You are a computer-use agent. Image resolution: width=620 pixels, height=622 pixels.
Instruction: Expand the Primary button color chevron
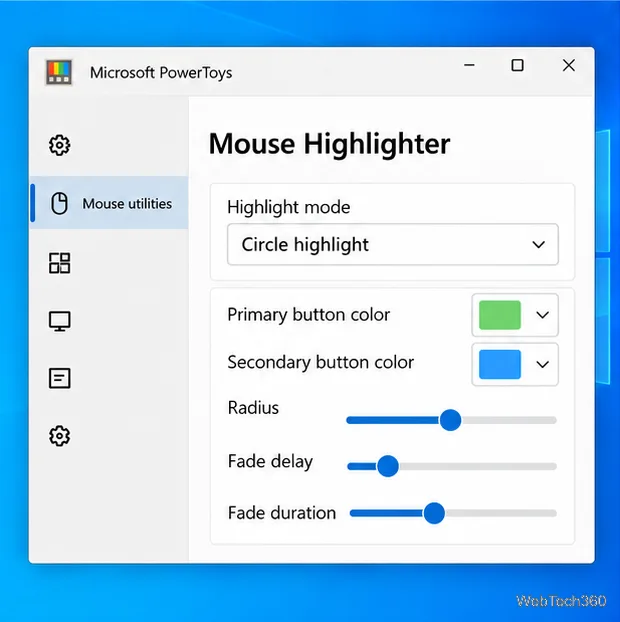(542, 315)
